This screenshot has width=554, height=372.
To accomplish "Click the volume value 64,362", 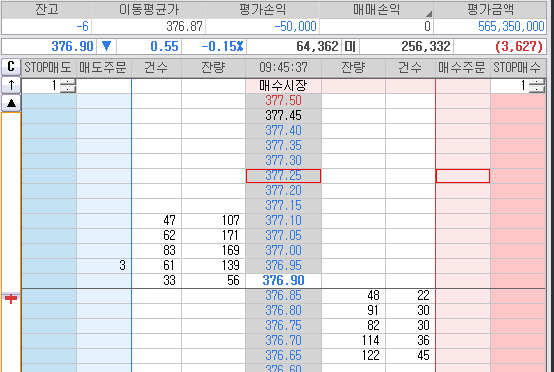I will click(317, 46).
